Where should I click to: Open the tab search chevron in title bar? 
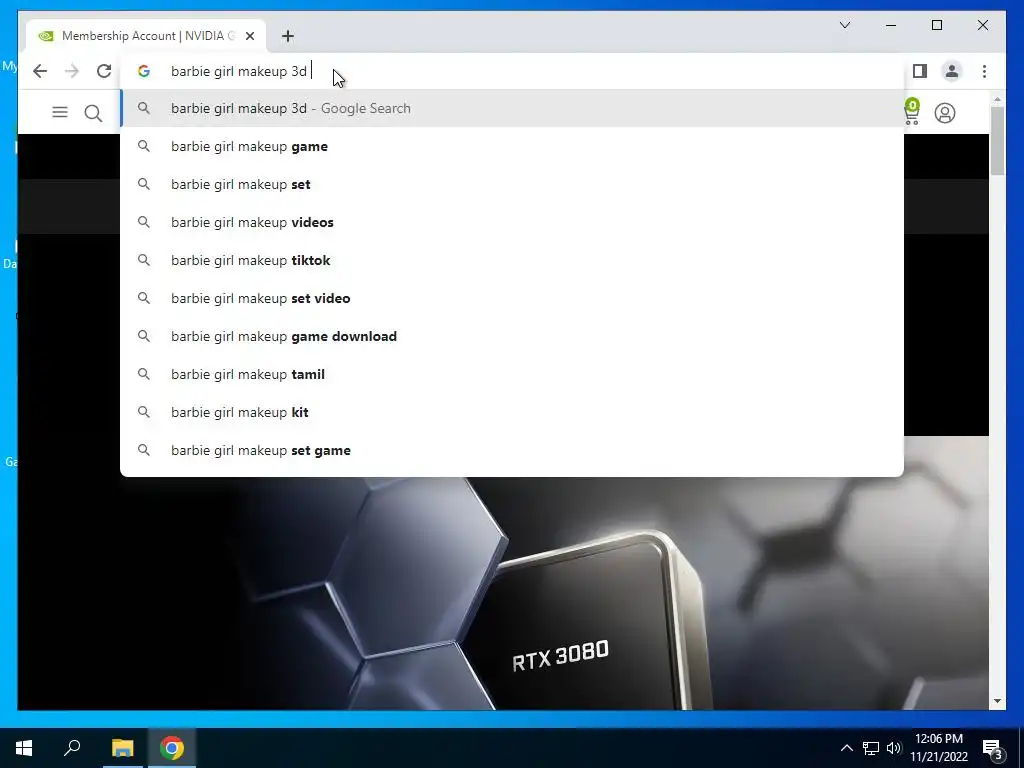coord(845,25)
